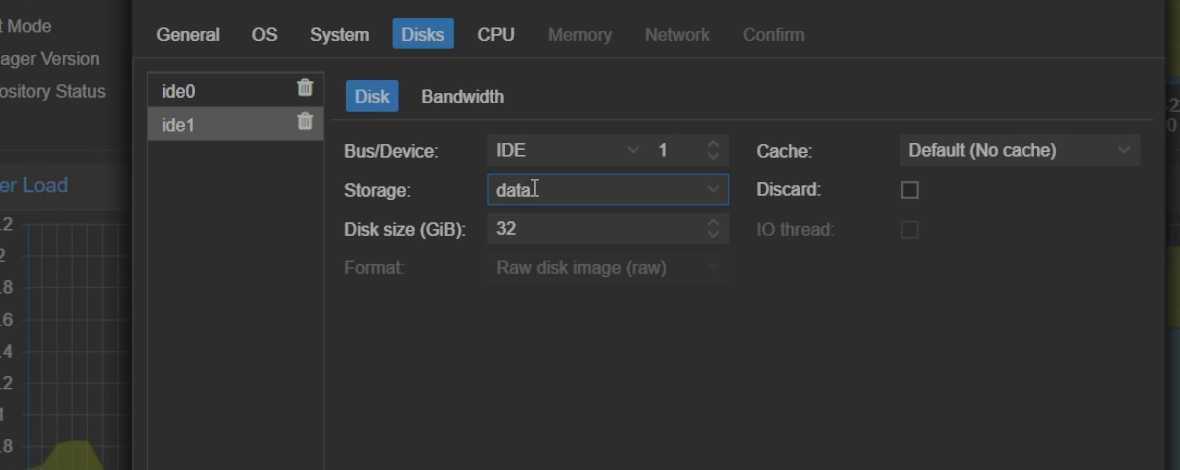
Task: Switch to the Disk sub-tab
Action: [372, 96]
